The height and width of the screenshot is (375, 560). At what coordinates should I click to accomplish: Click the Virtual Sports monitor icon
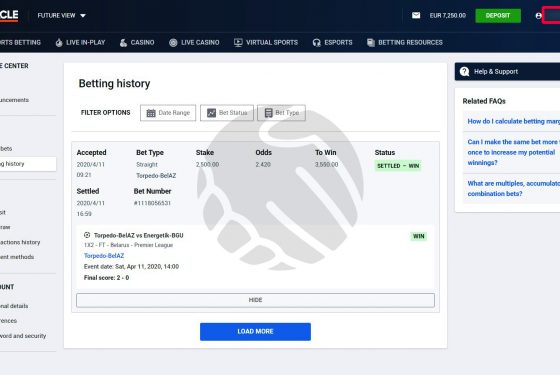point(238,42)
